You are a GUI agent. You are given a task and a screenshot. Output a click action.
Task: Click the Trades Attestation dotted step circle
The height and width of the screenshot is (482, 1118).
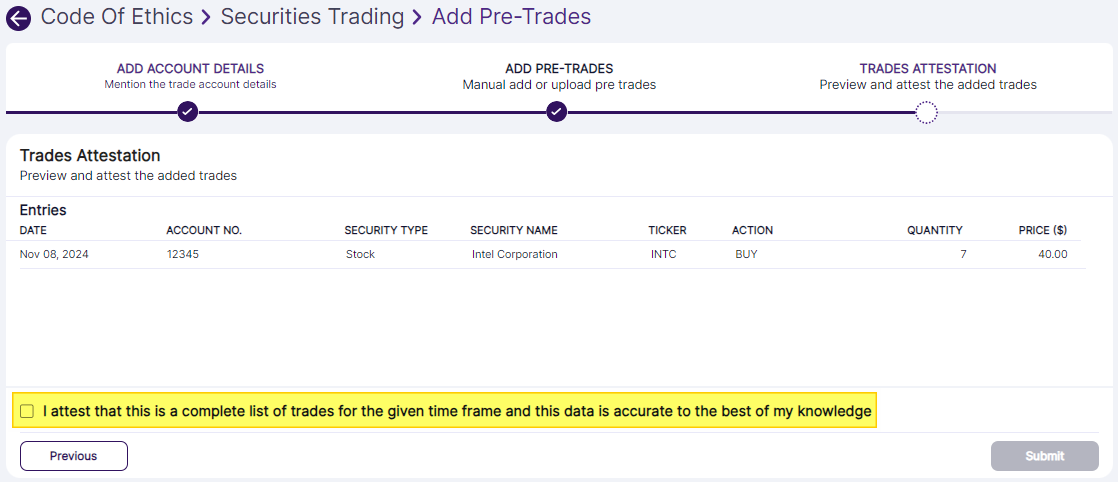click(927, 112)
